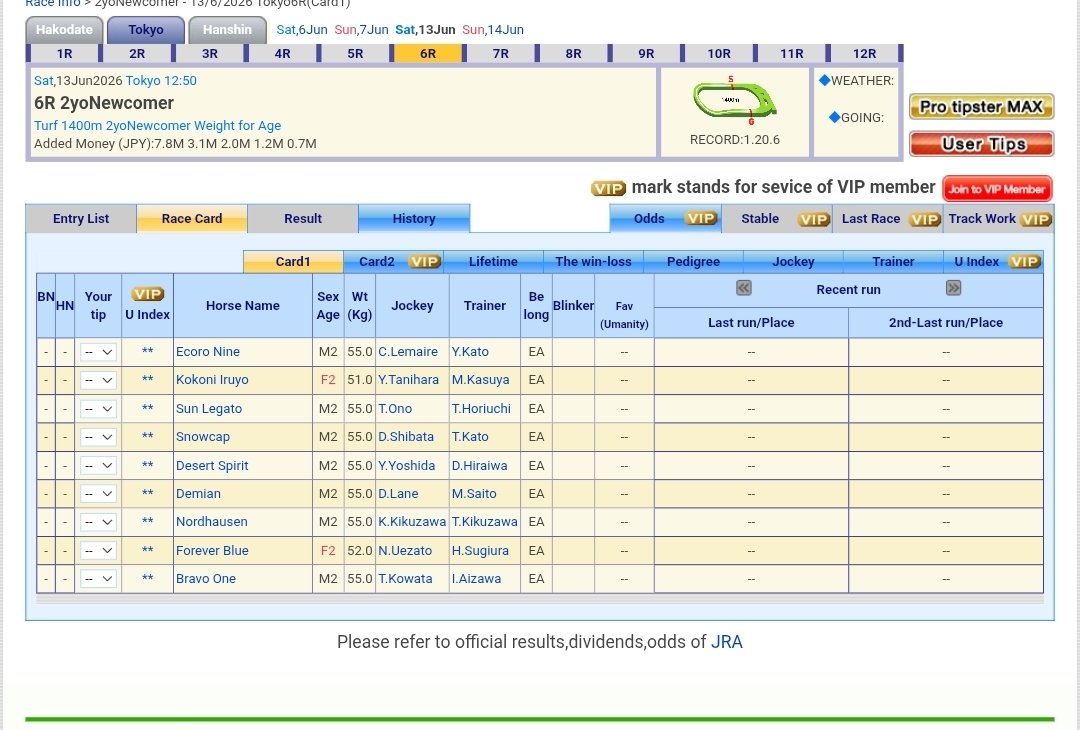Open the Tokyo course map thumbnail
Image resolution: width=1080 pixels, height=730 pixels.
tap(734, 101)
